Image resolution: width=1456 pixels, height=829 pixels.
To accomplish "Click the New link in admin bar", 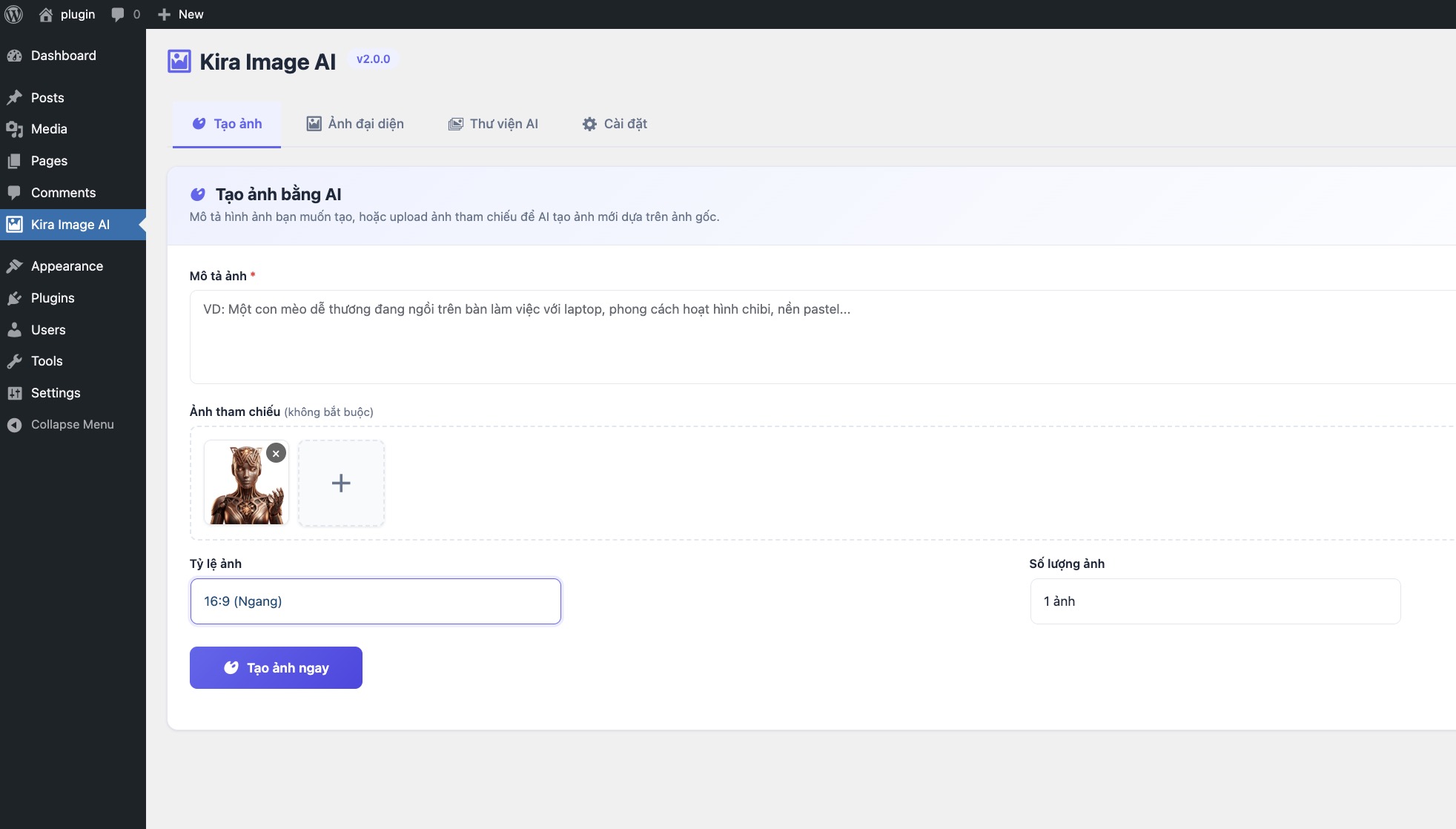I will coord(191,14).
